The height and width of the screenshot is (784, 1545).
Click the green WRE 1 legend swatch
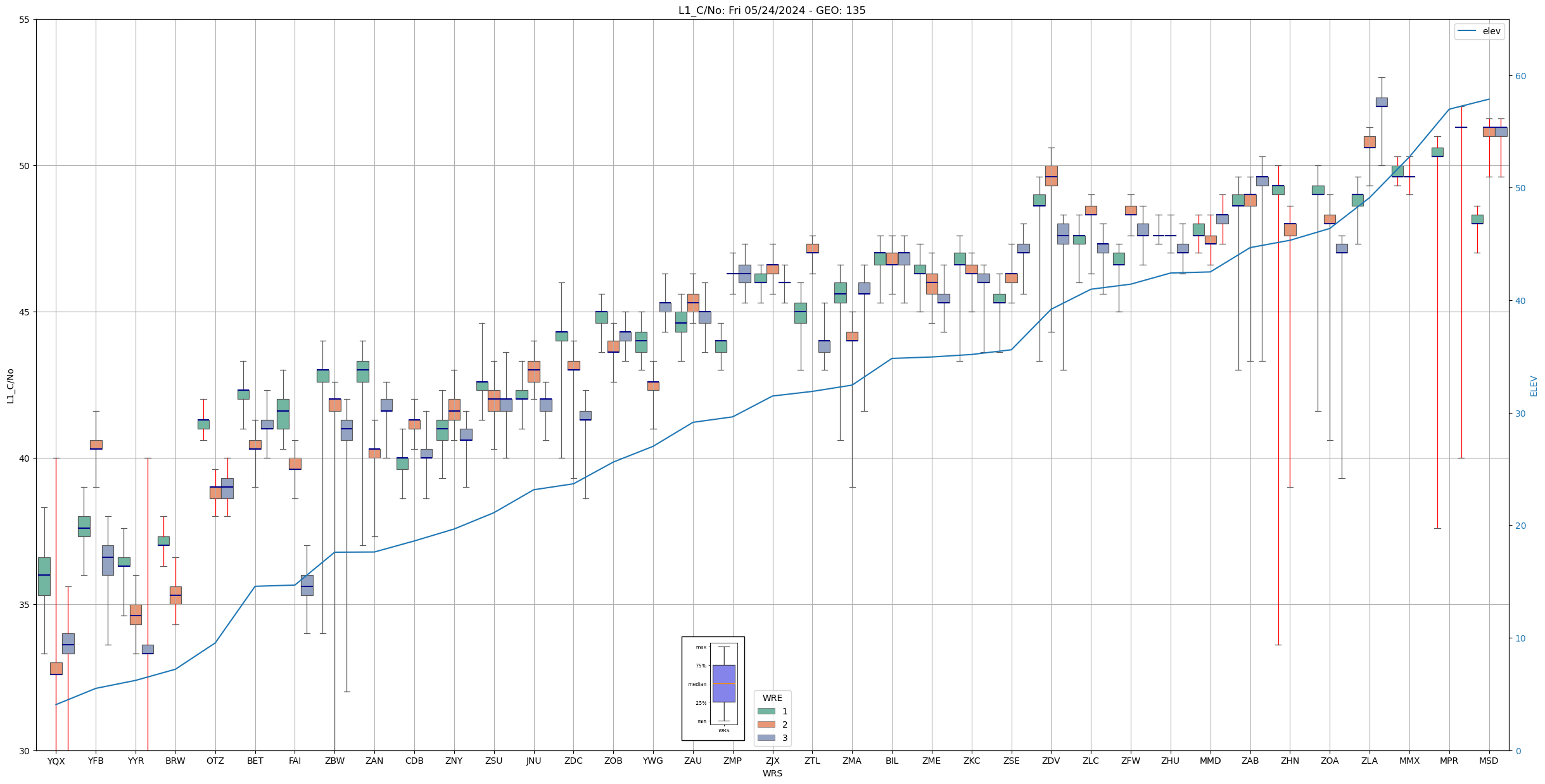click(766, 711)
